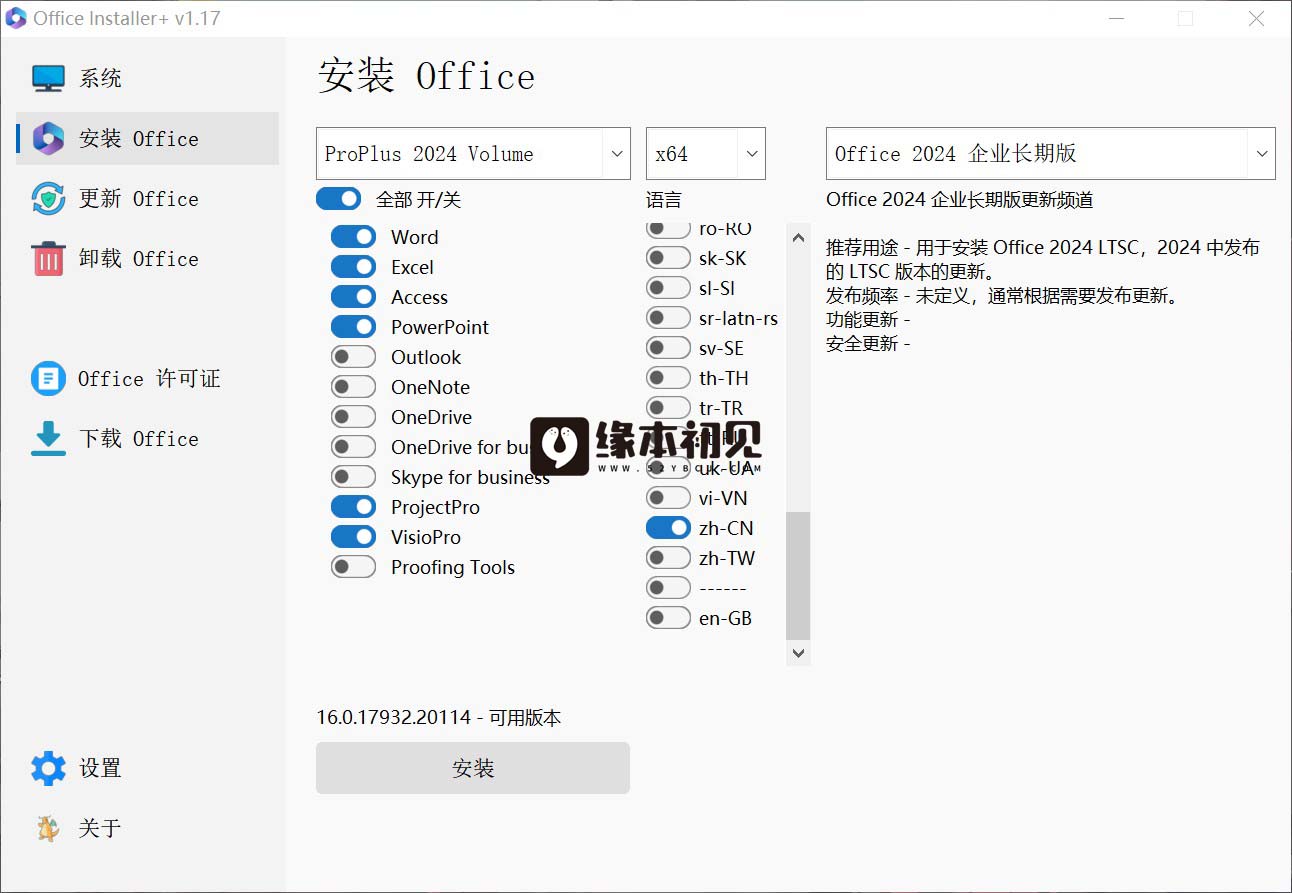The image size is (1292, 893).
Task: Open 设置 from the sidebar
Action: (147, 768)
